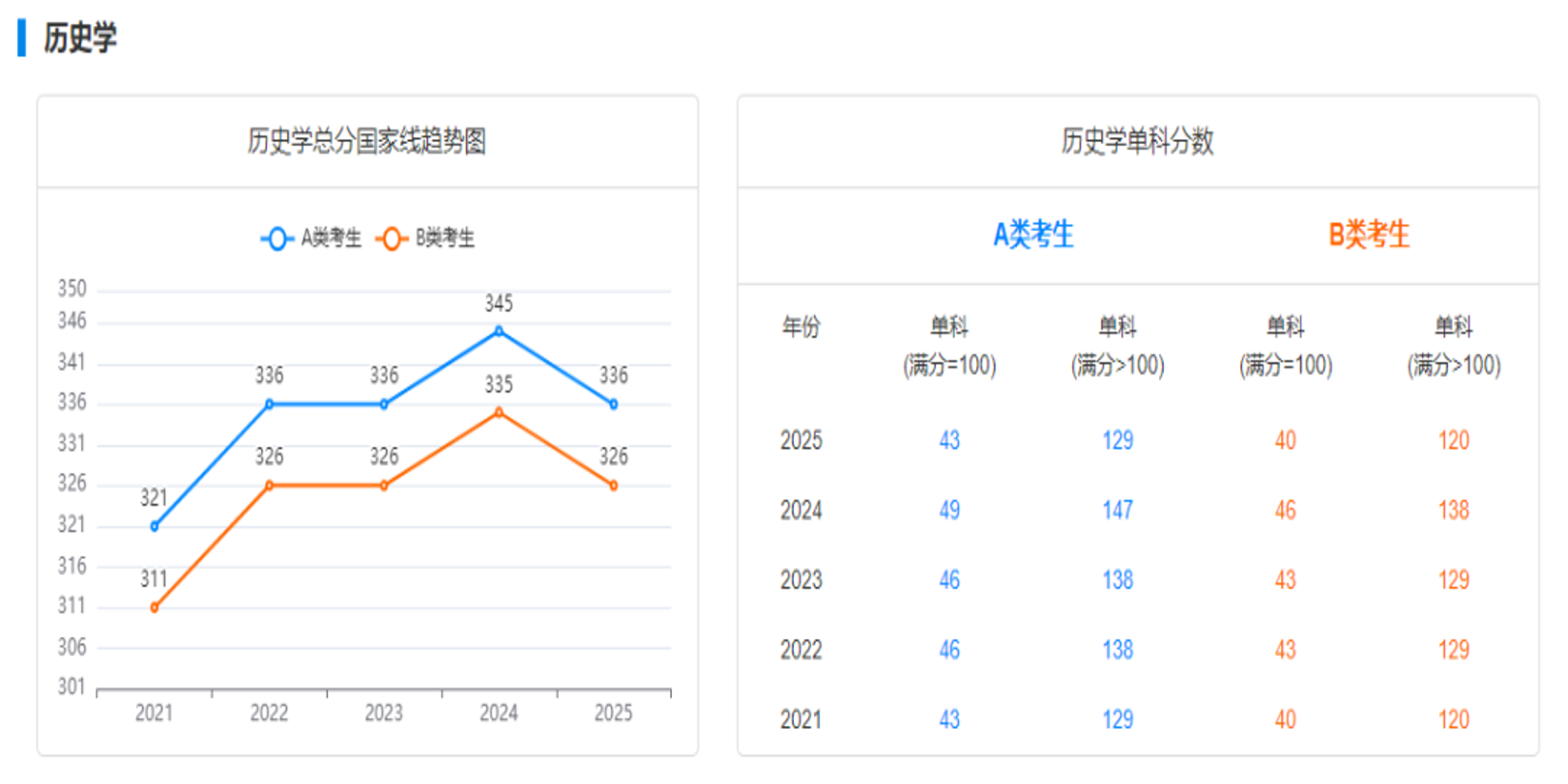
Task: Select the blue A类考生 table header
Action: (x=1033, y=234)
